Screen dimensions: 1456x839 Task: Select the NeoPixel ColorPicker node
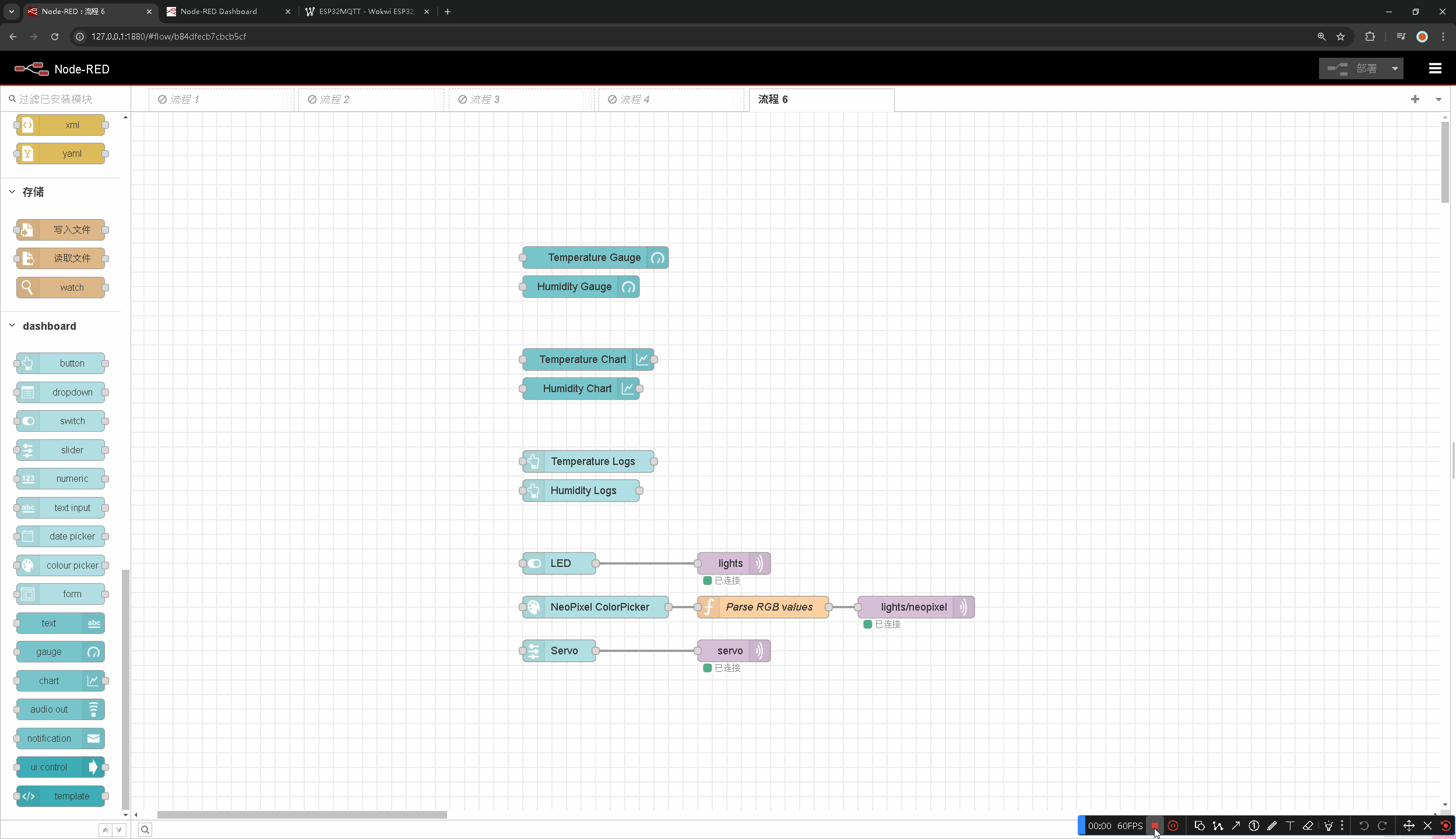[599, 607]
